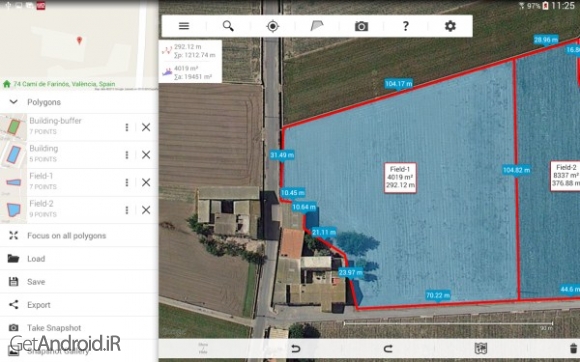Tap the red location pin on mini map

coord(79,41)
